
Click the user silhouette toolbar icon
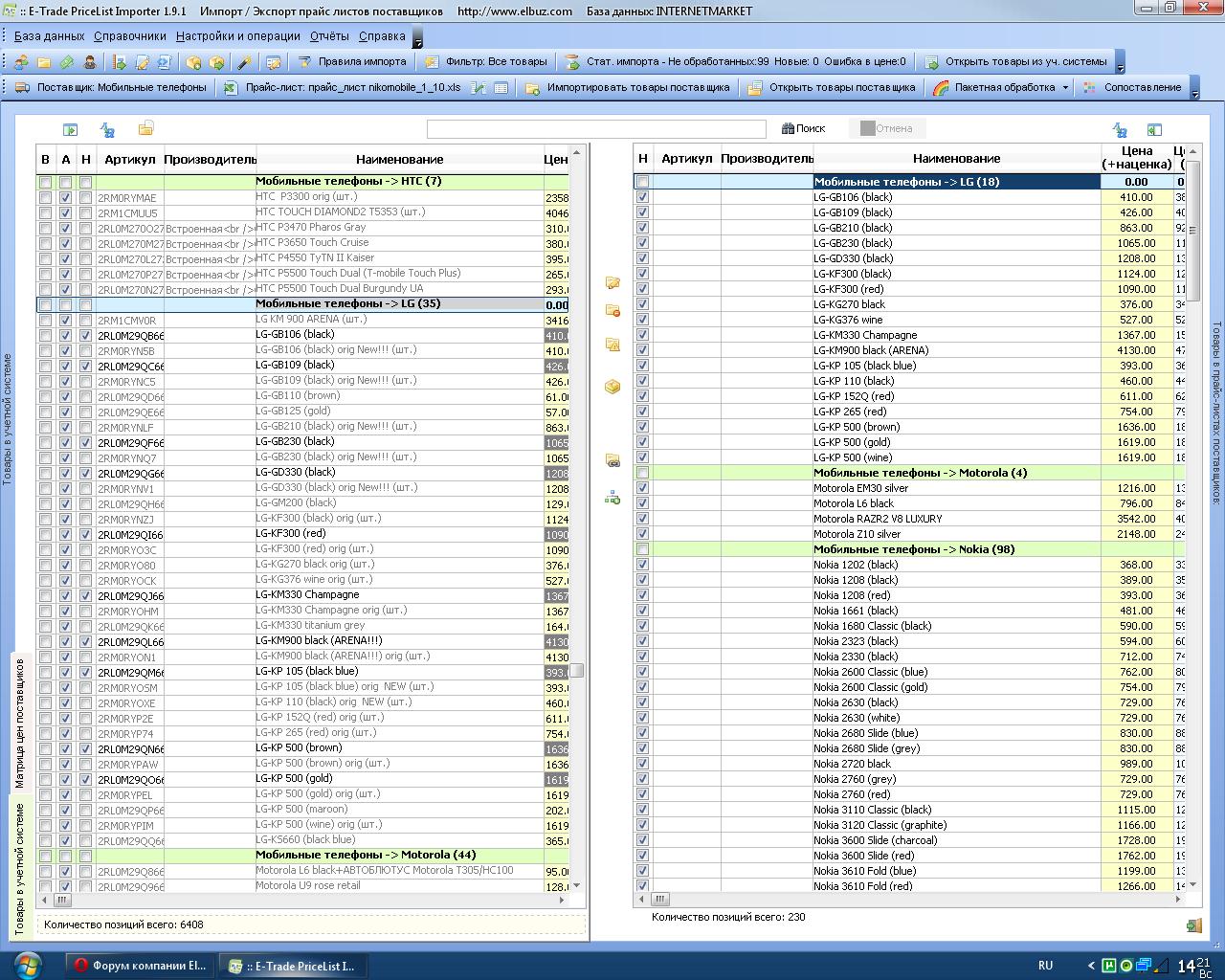pos(90,62)
